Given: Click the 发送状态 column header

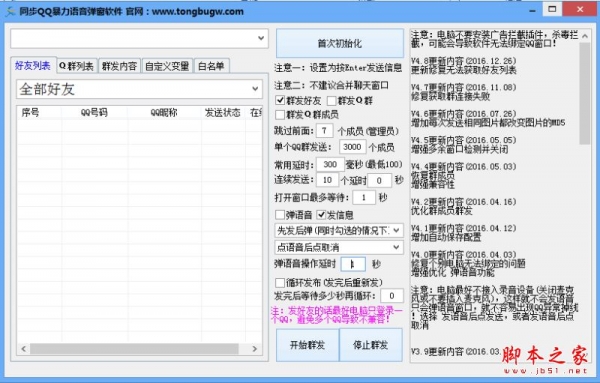Looking at the screenshot, I should coord(223,112).
